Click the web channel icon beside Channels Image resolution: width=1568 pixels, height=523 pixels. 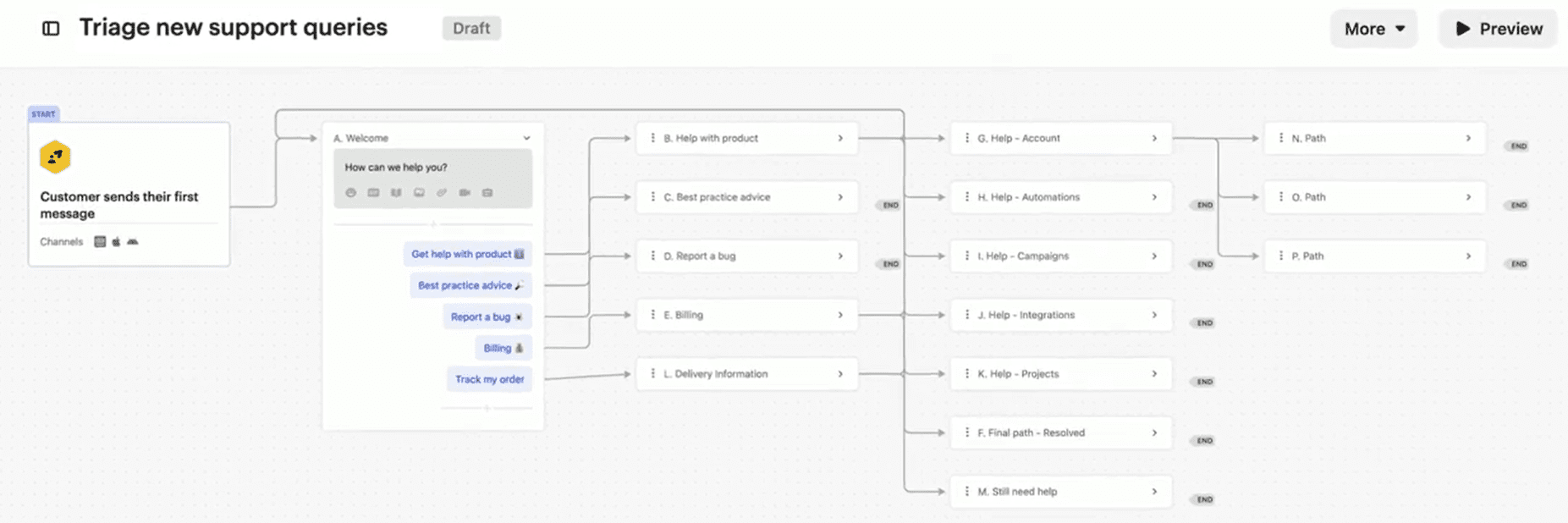tap(100, 242)
